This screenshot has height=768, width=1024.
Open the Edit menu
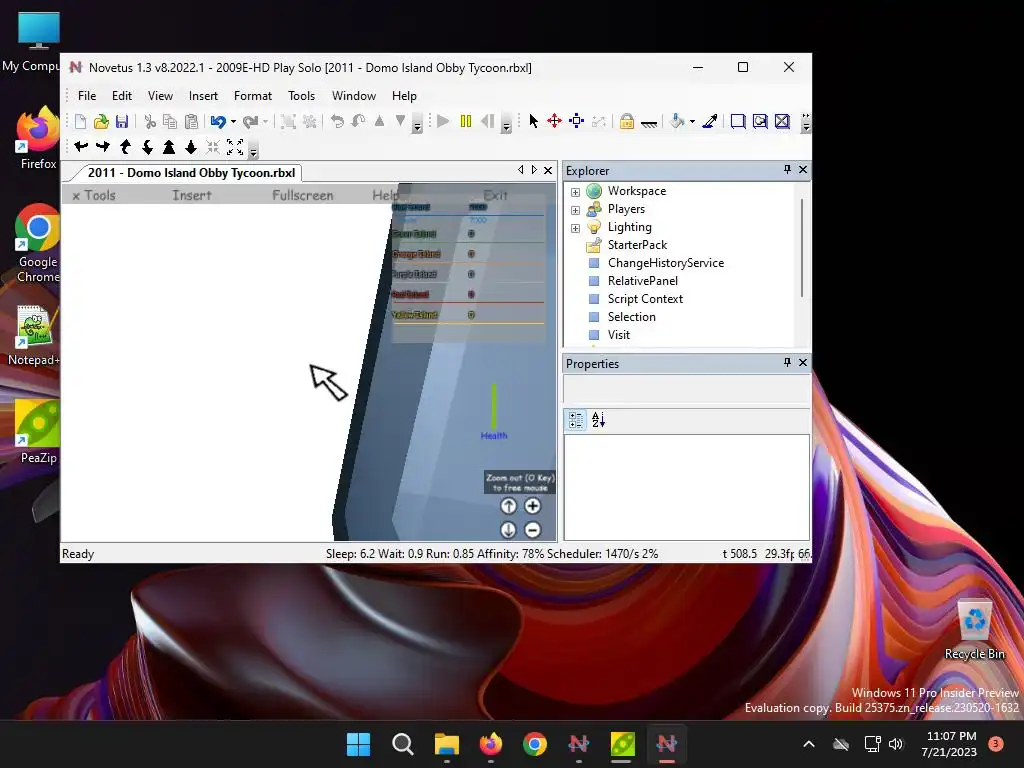[122, 96]
